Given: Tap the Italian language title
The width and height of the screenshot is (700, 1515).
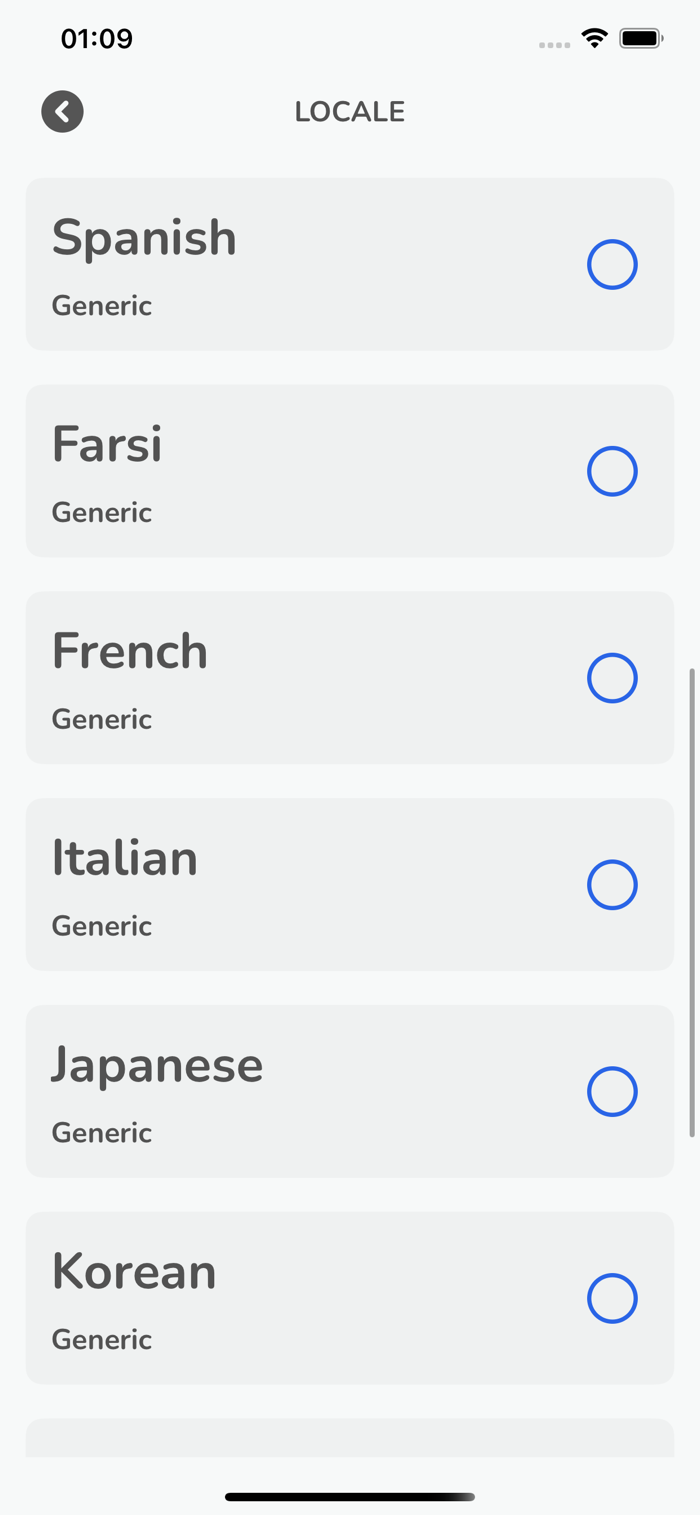Looking at the screenshot, I should (x=125, y=859).
